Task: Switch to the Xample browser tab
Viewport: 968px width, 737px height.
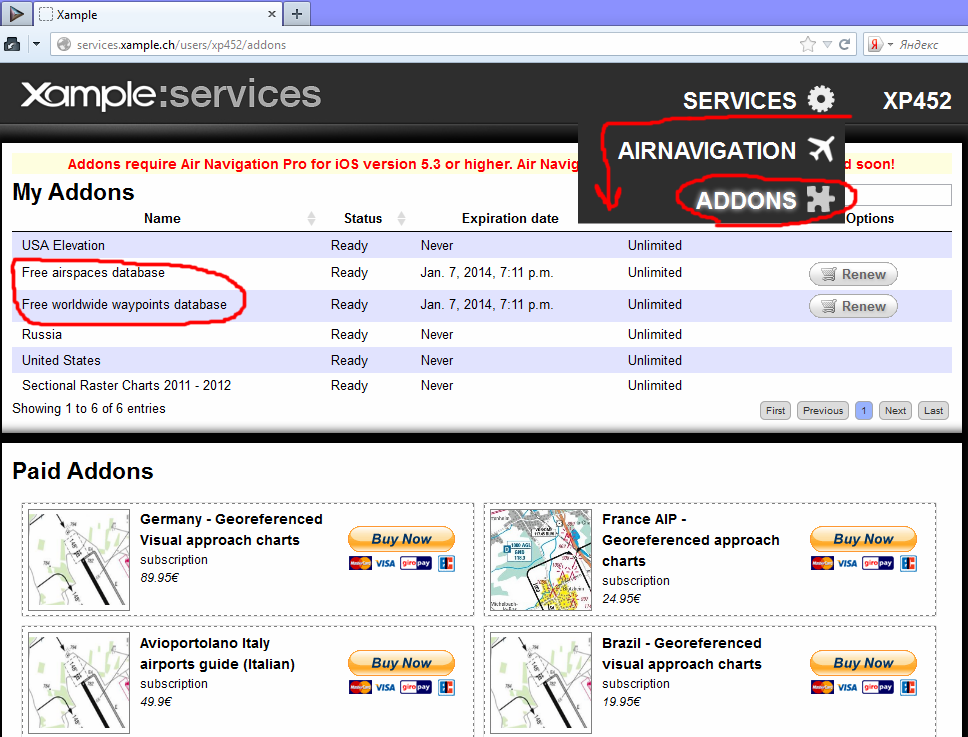Action: pyautogui.click(x=155, y=15)
